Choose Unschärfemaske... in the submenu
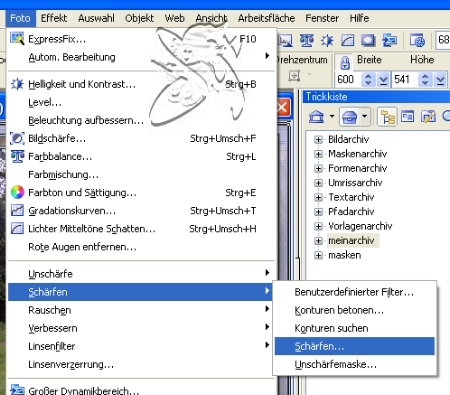Screen dimensions: 450x395 click(355, 364)
